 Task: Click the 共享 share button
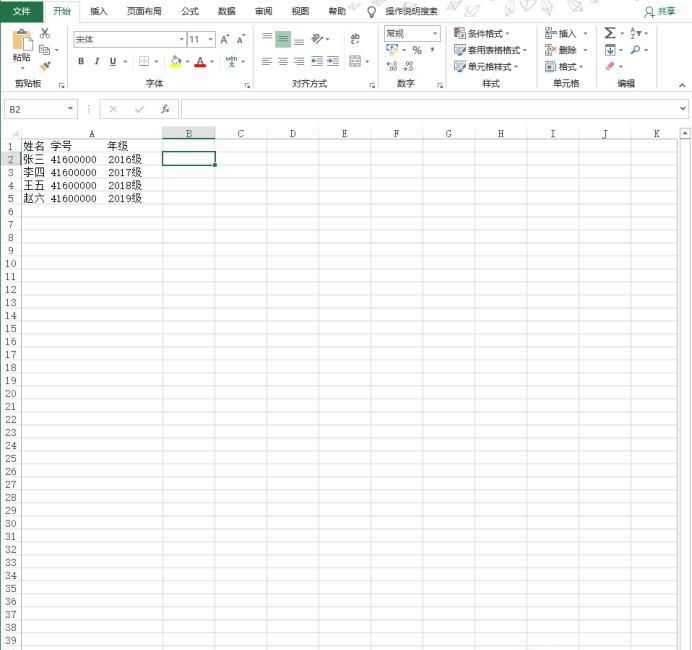coord(660,11)
